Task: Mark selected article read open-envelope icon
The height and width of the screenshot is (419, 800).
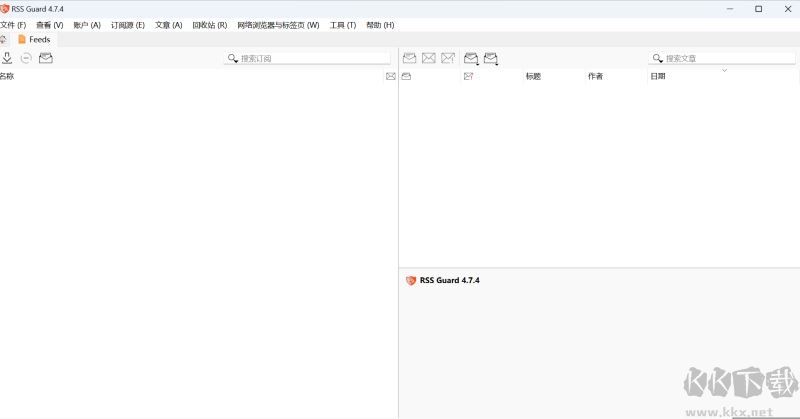Action: point(409,58)
